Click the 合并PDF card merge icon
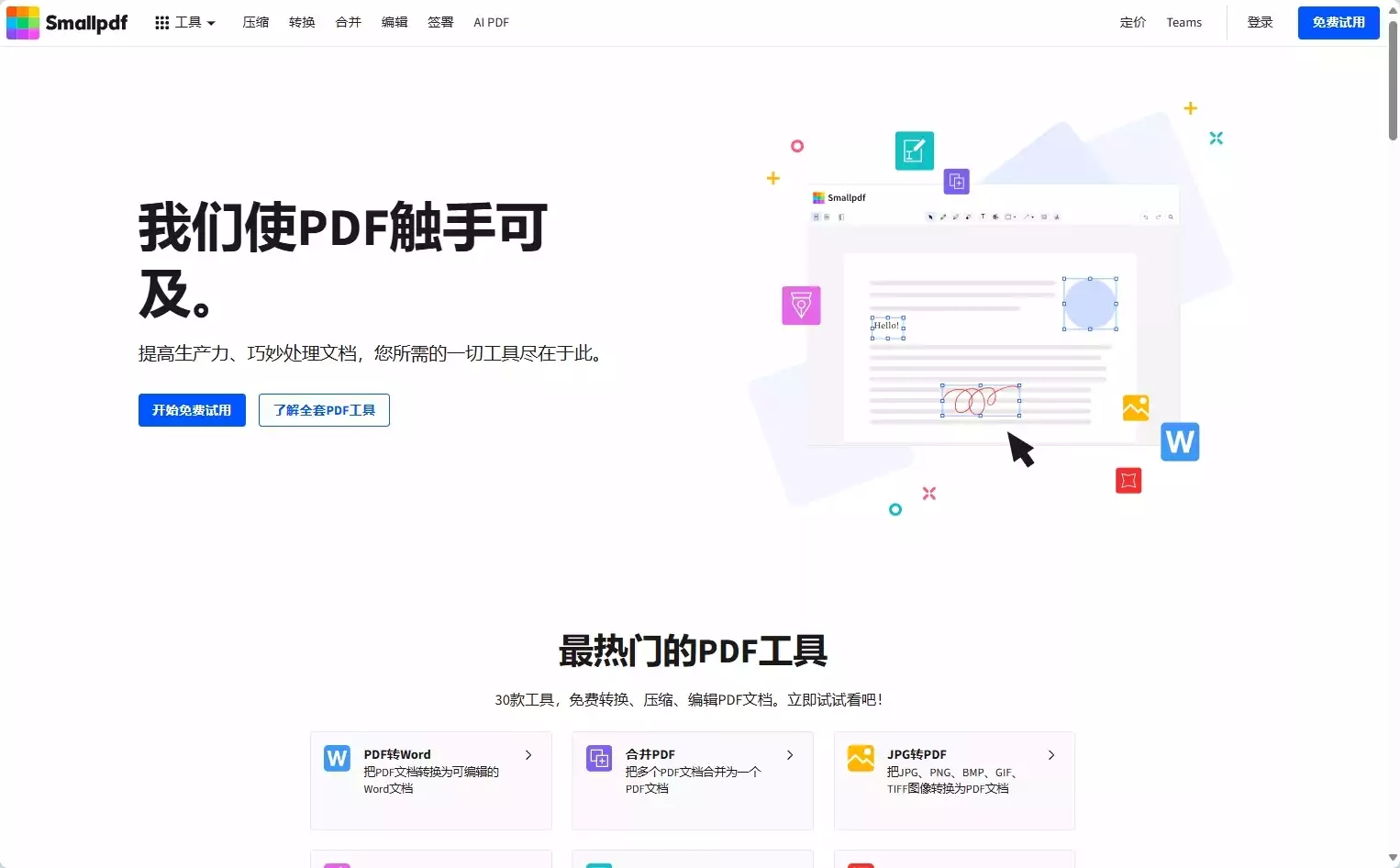 click(599, 758)
